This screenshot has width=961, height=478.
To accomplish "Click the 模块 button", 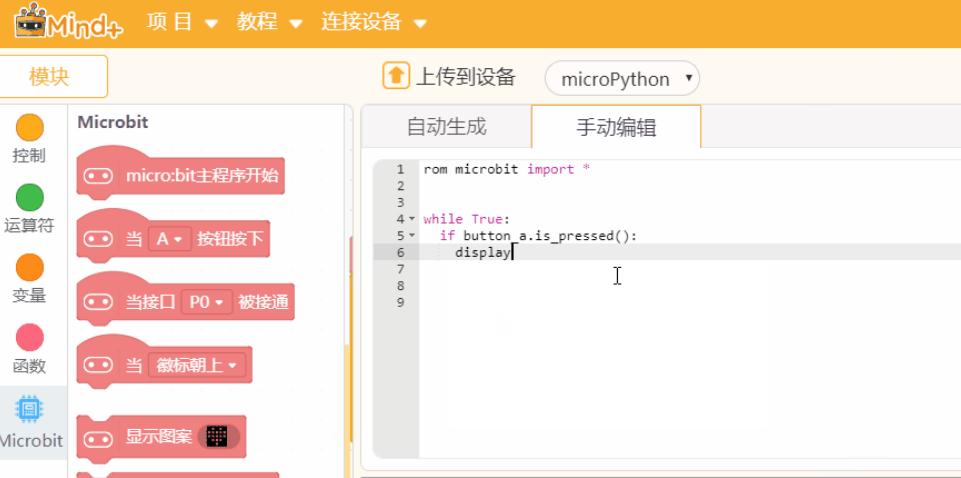I will point(50,77).
